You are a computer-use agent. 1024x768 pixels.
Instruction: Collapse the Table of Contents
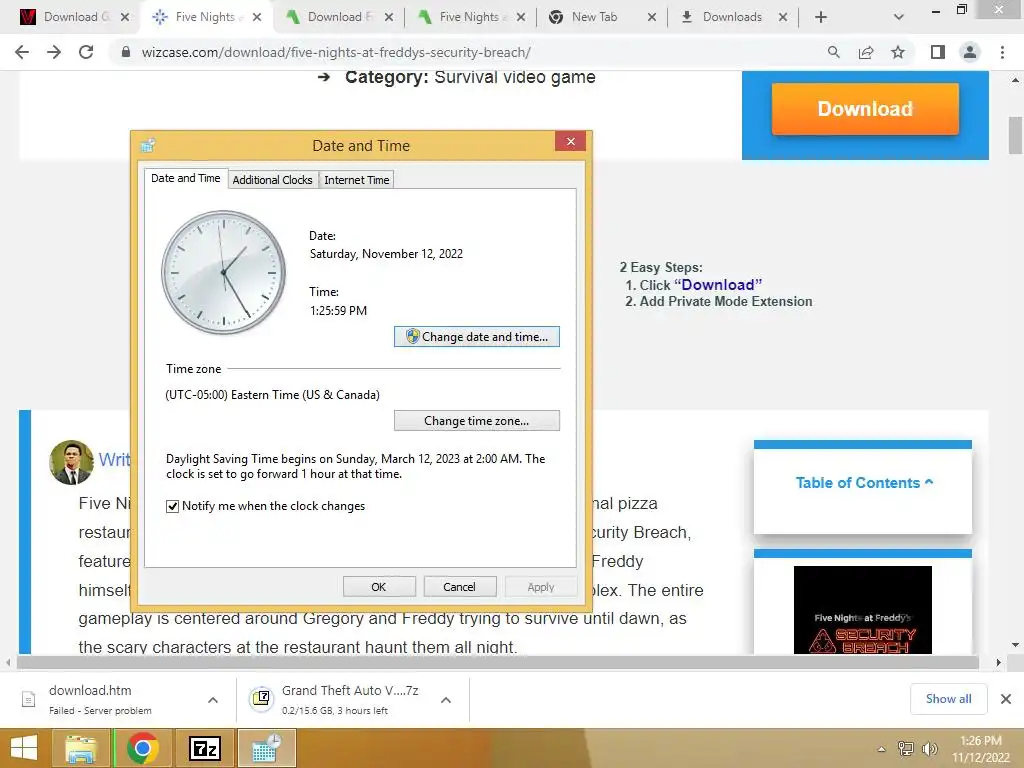[x=864, y=483]
